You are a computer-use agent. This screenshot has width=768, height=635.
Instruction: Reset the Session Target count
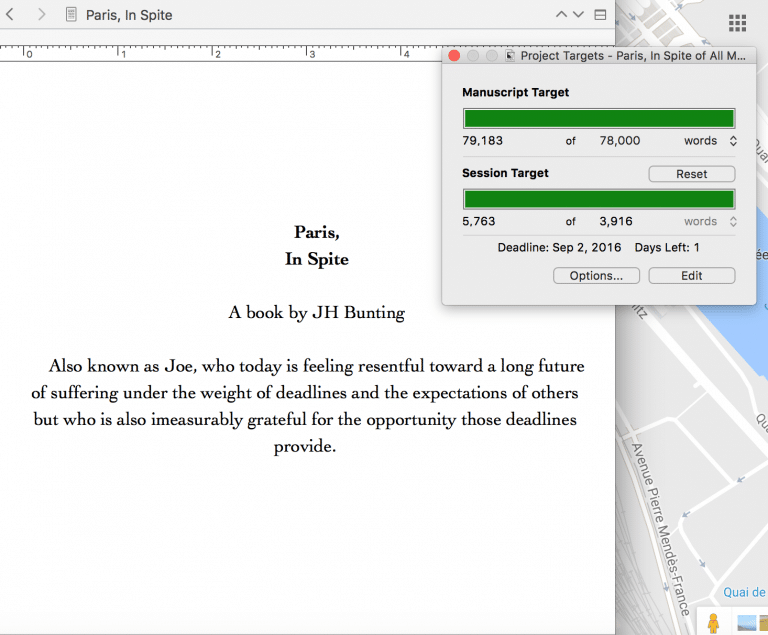point(692,174)
